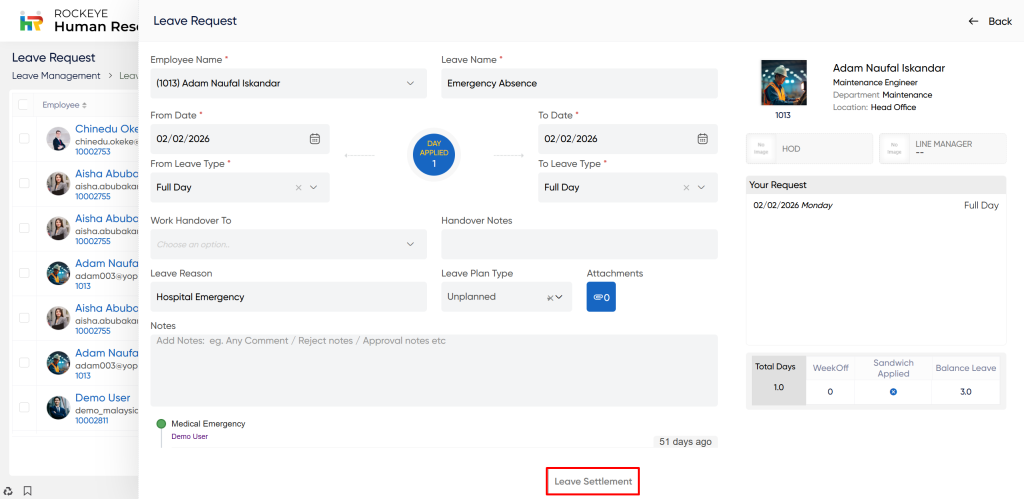The height and width of the screenshot is (499, 1024).
Task: Toggle the select-all checkbox in Employee header
Action: pyautogui.click(x=24, y=105)
